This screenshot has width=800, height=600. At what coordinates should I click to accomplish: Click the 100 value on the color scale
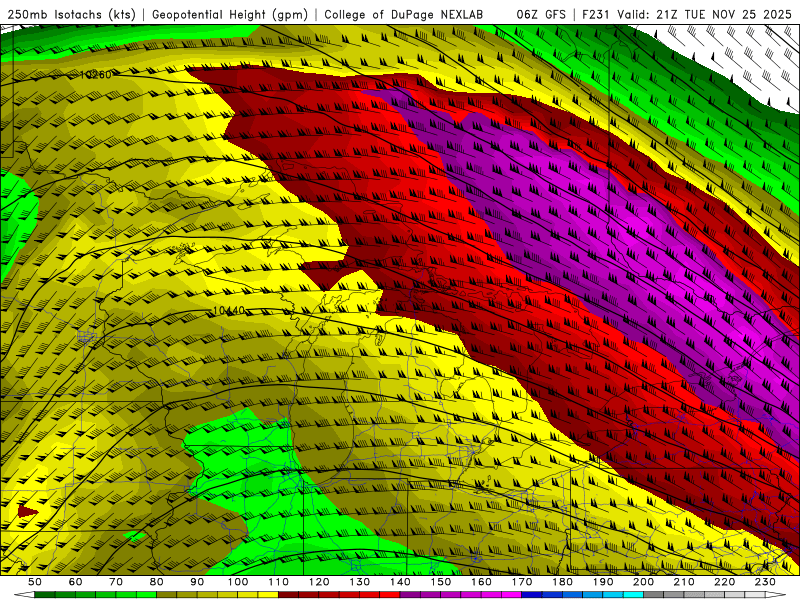point(238,582)
